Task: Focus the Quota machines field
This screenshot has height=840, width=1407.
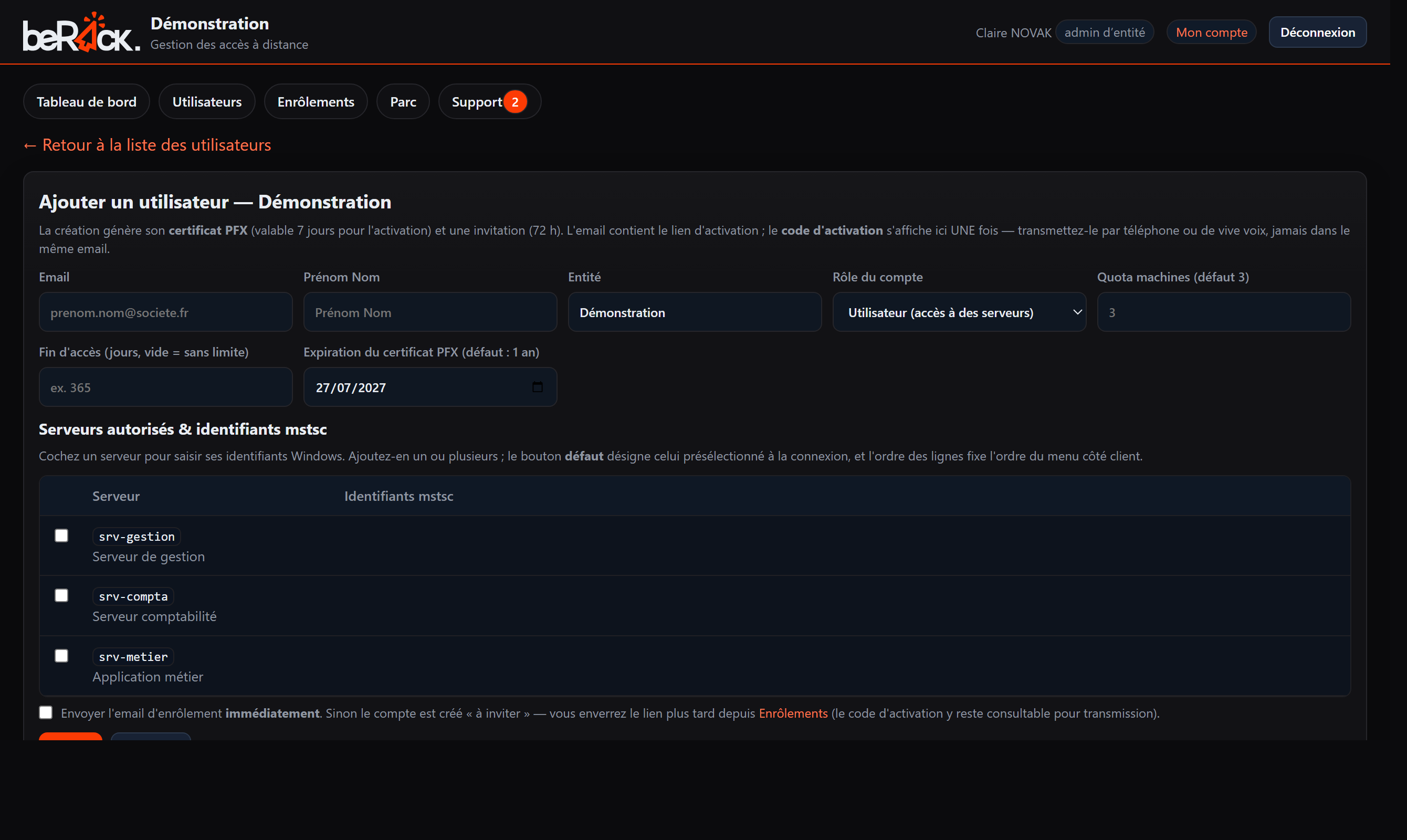Action: [x=1224, y=312]
